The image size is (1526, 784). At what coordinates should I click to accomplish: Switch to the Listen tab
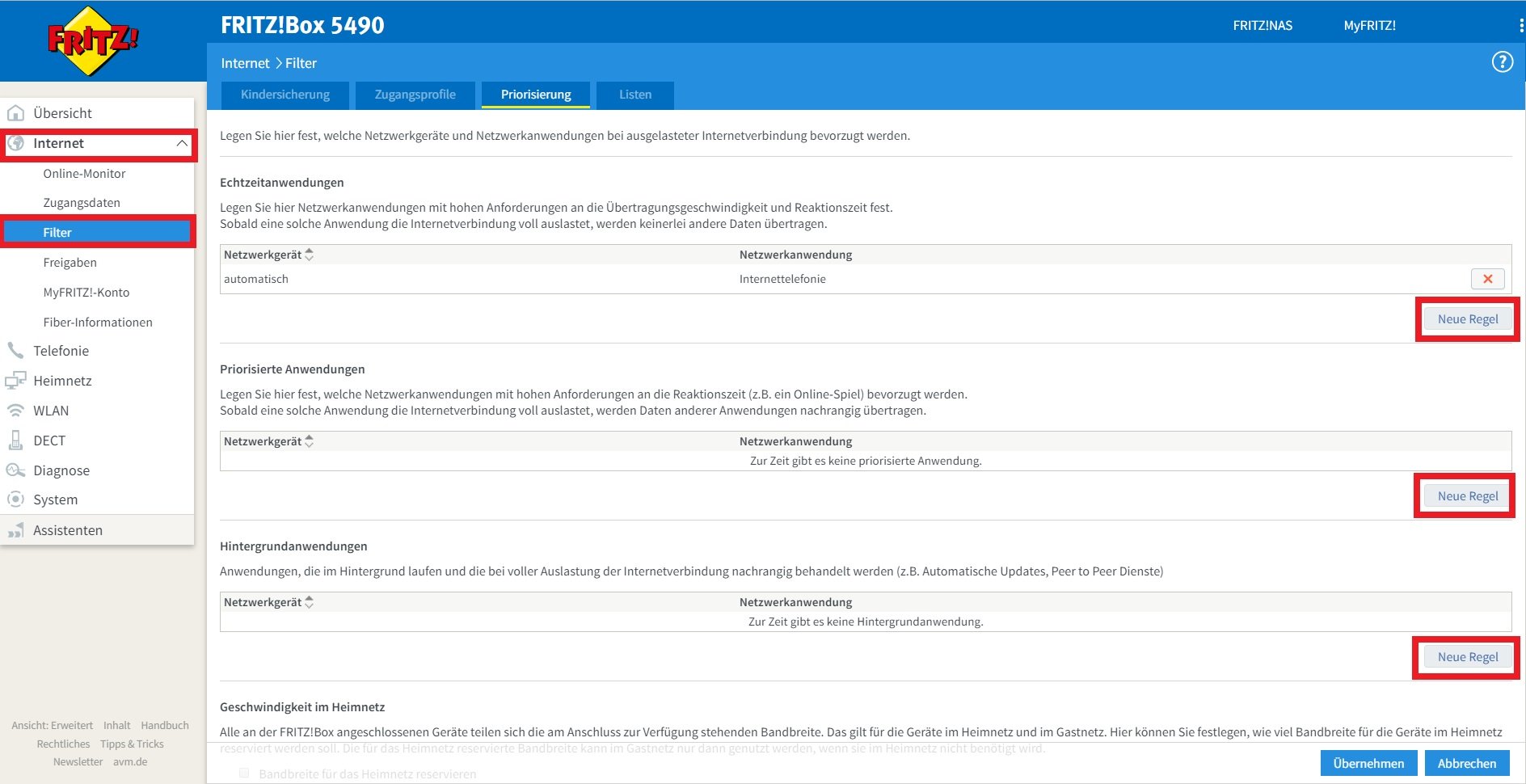tap(635, 95)
